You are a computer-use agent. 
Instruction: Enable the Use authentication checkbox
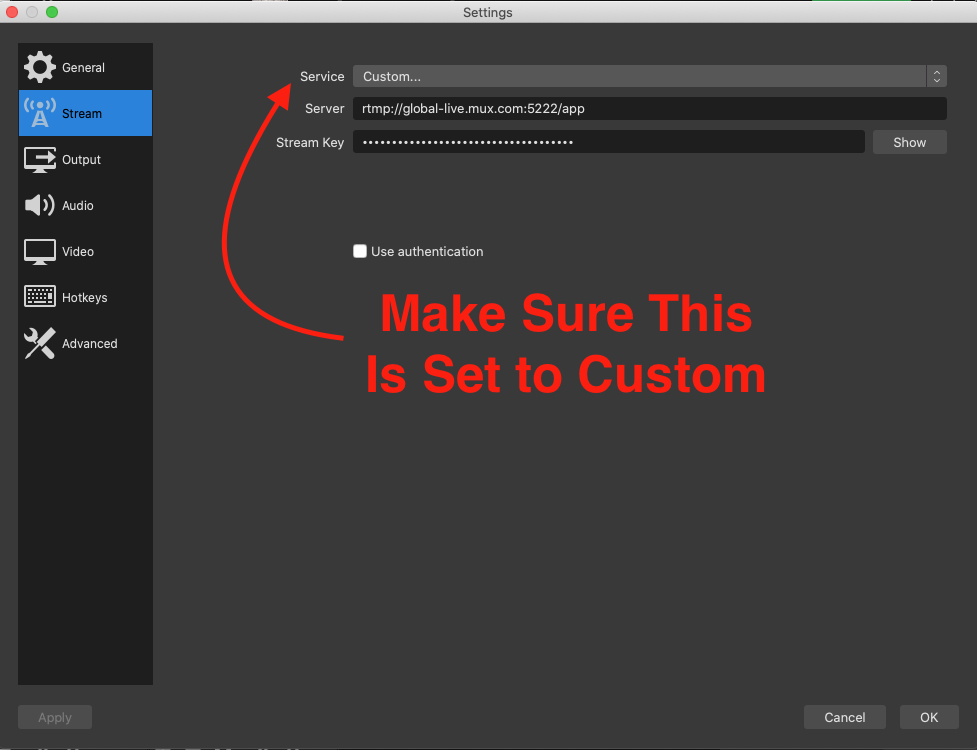tap(360, 251)
